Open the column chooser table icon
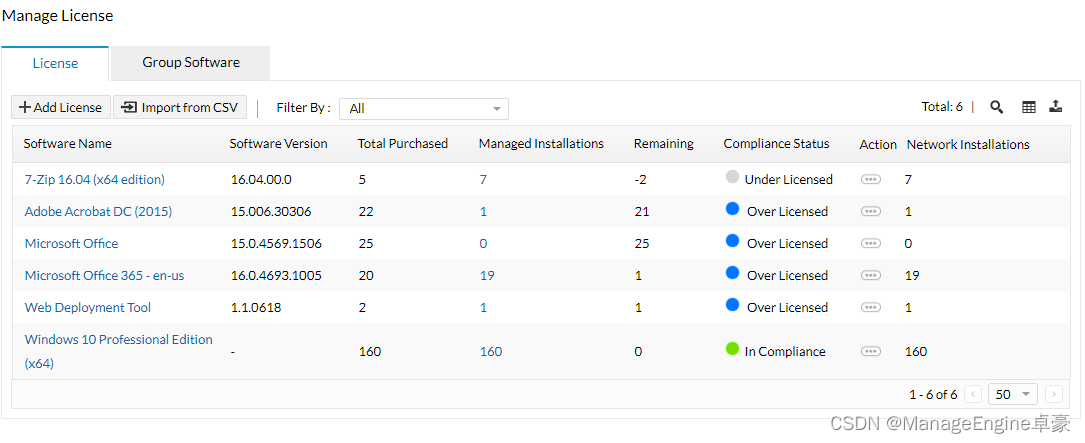The image size is (1085, 443). pos(1029,107)
